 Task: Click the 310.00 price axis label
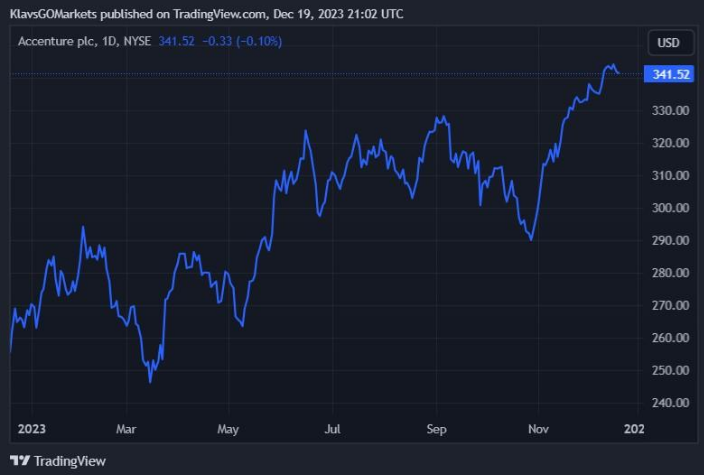point(670,175)
